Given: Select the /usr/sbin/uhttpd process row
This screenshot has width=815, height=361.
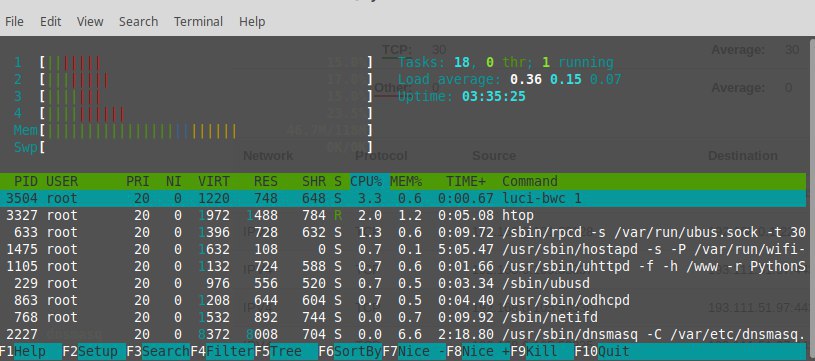Looking at the screenshot, I should (403, 266).
